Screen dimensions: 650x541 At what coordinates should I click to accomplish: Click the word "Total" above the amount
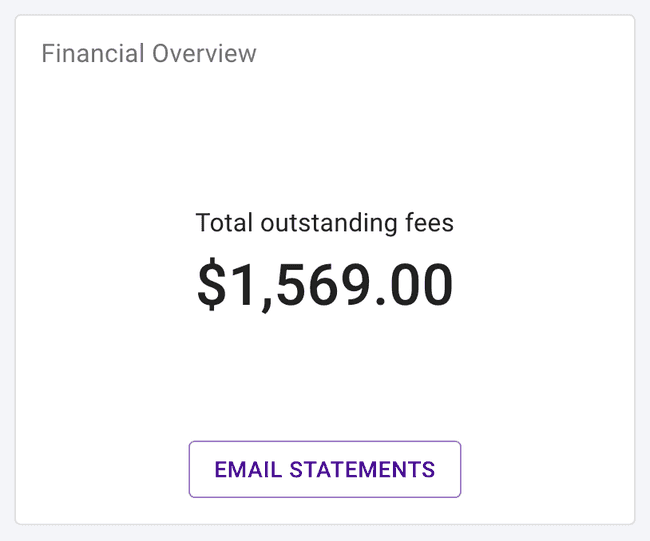click(224, 222)
